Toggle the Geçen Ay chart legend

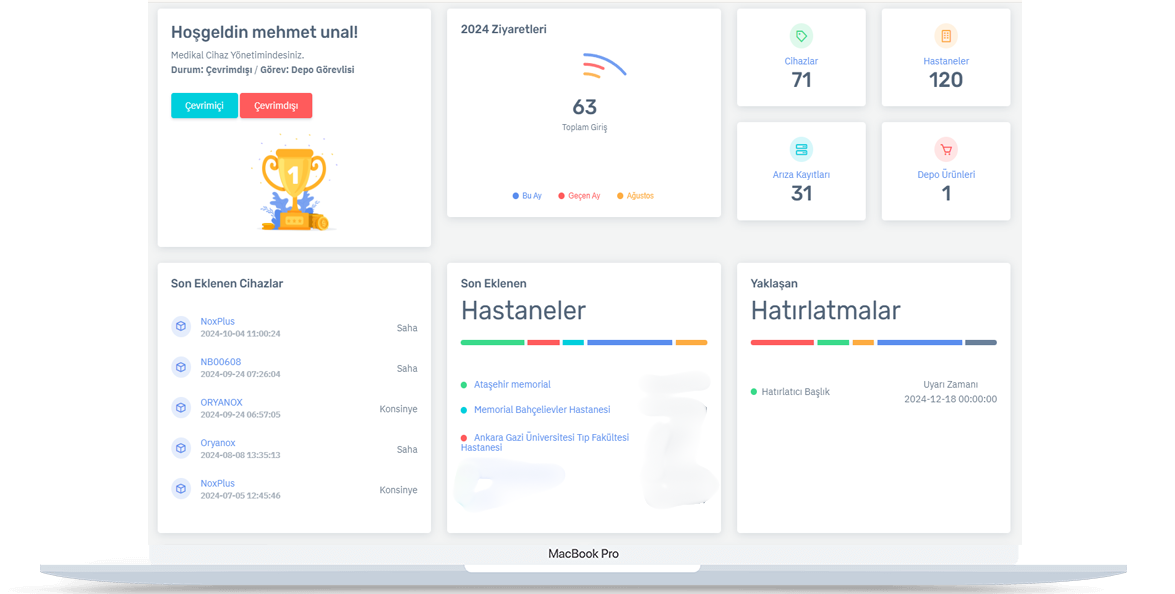(579, 196)
